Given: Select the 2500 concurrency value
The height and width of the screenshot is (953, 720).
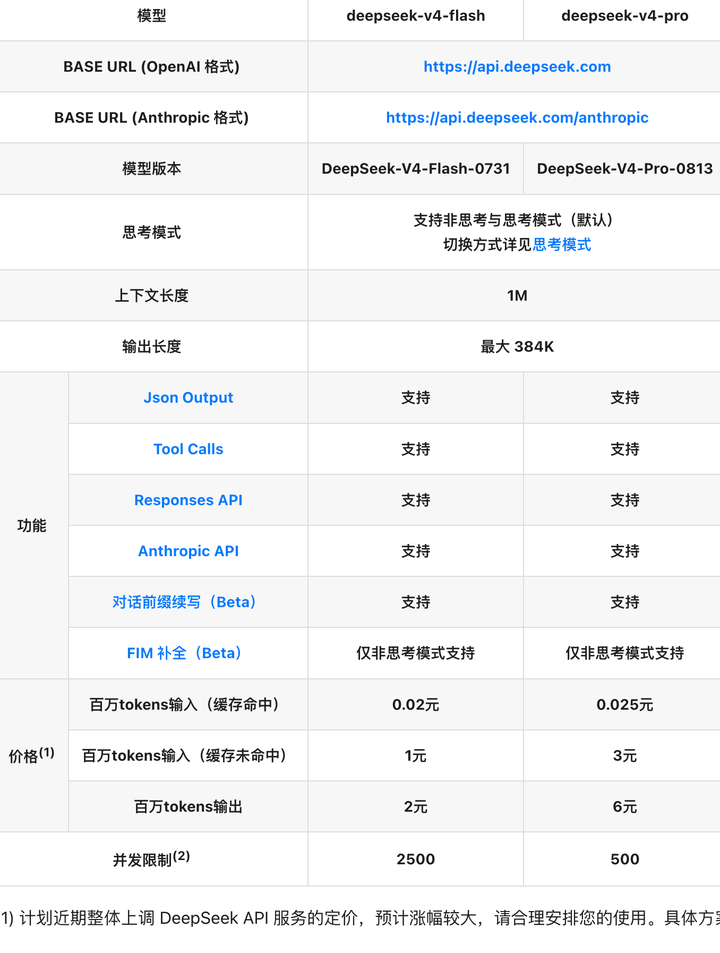Looking at the screenshot, I should (x=416, y=859).
